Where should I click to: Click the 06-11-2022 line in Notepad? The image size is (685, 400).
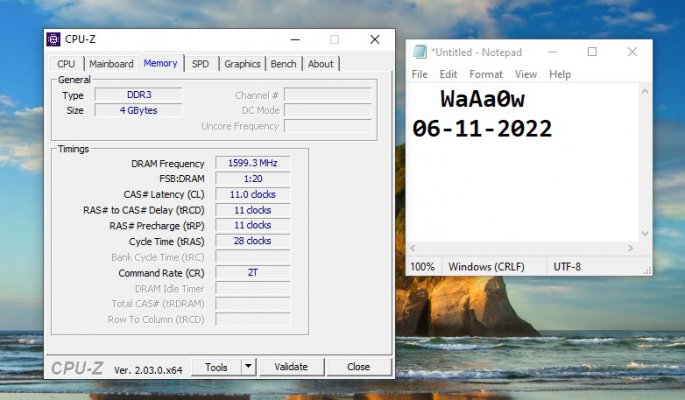(x=482, y=129)
